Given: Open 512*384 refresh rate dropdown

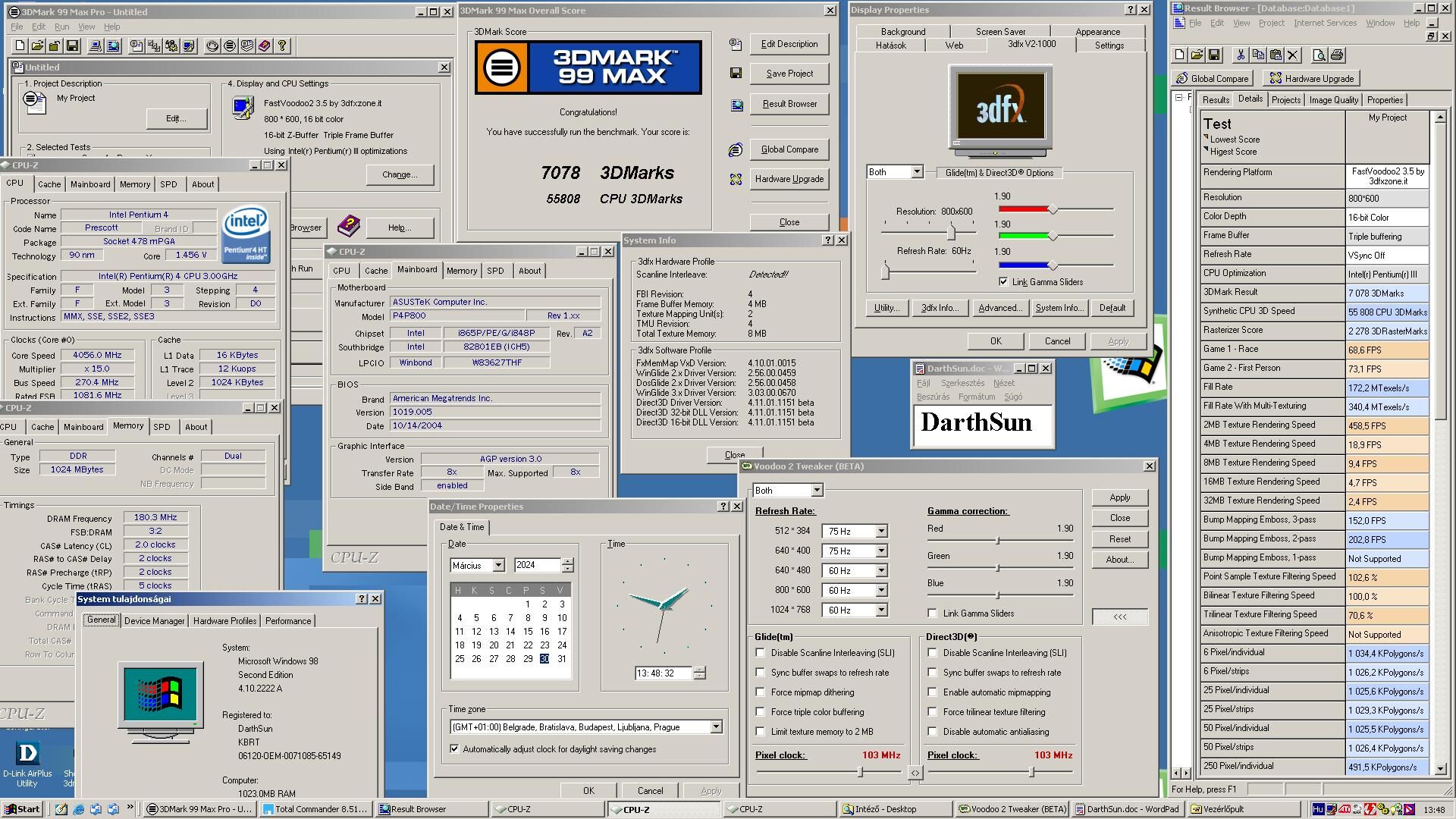Looking at the screenshot, I should click(880, 532).
